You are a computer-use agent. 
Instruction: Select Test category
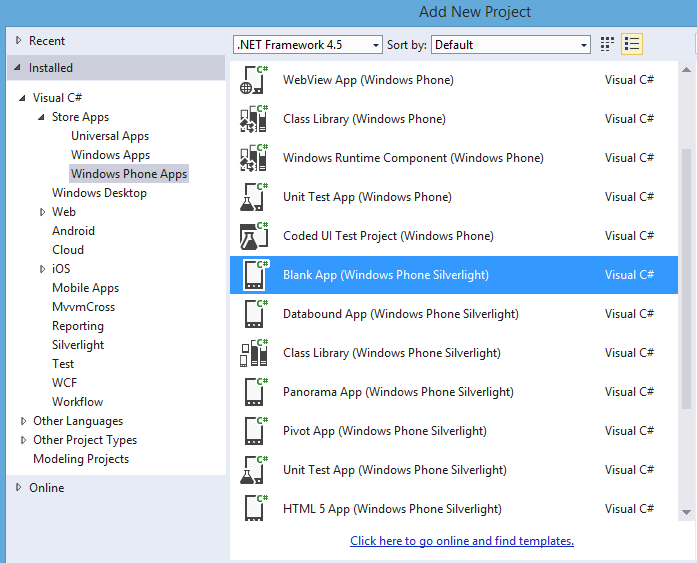pos(63,364)
